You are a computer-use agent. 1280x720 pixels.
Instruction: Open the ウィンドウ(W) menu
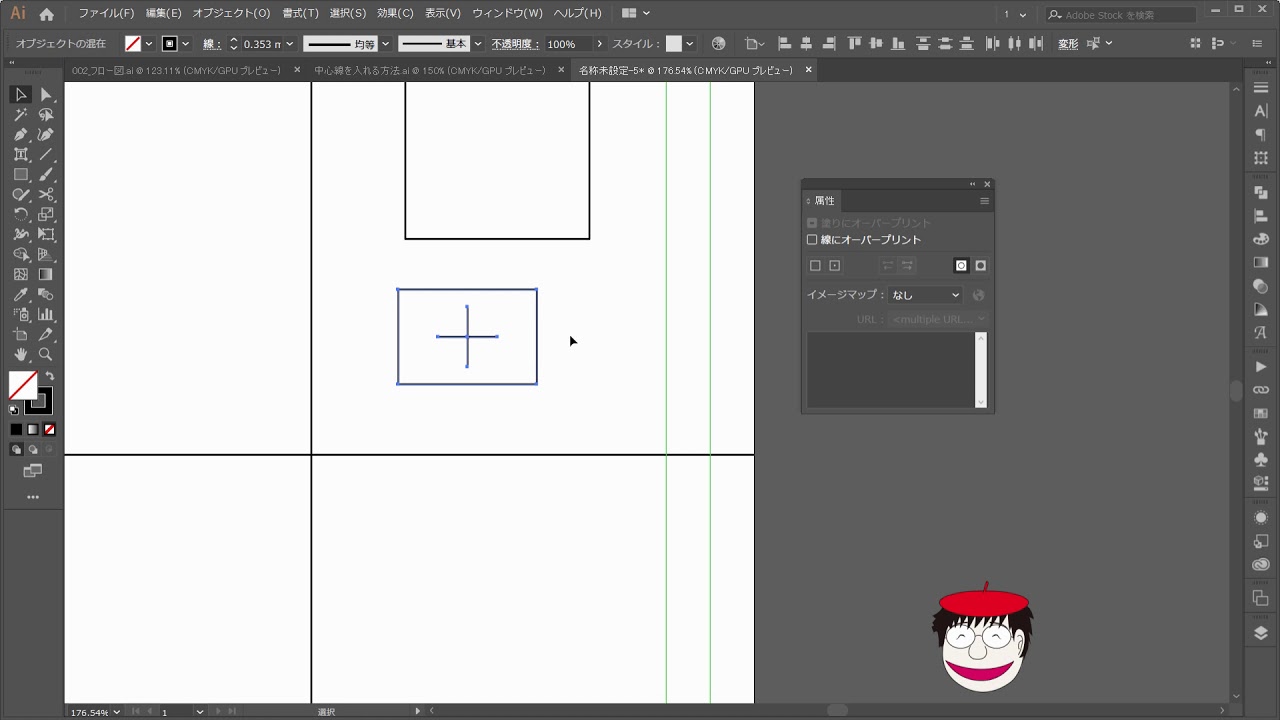(x=507, y=14)
